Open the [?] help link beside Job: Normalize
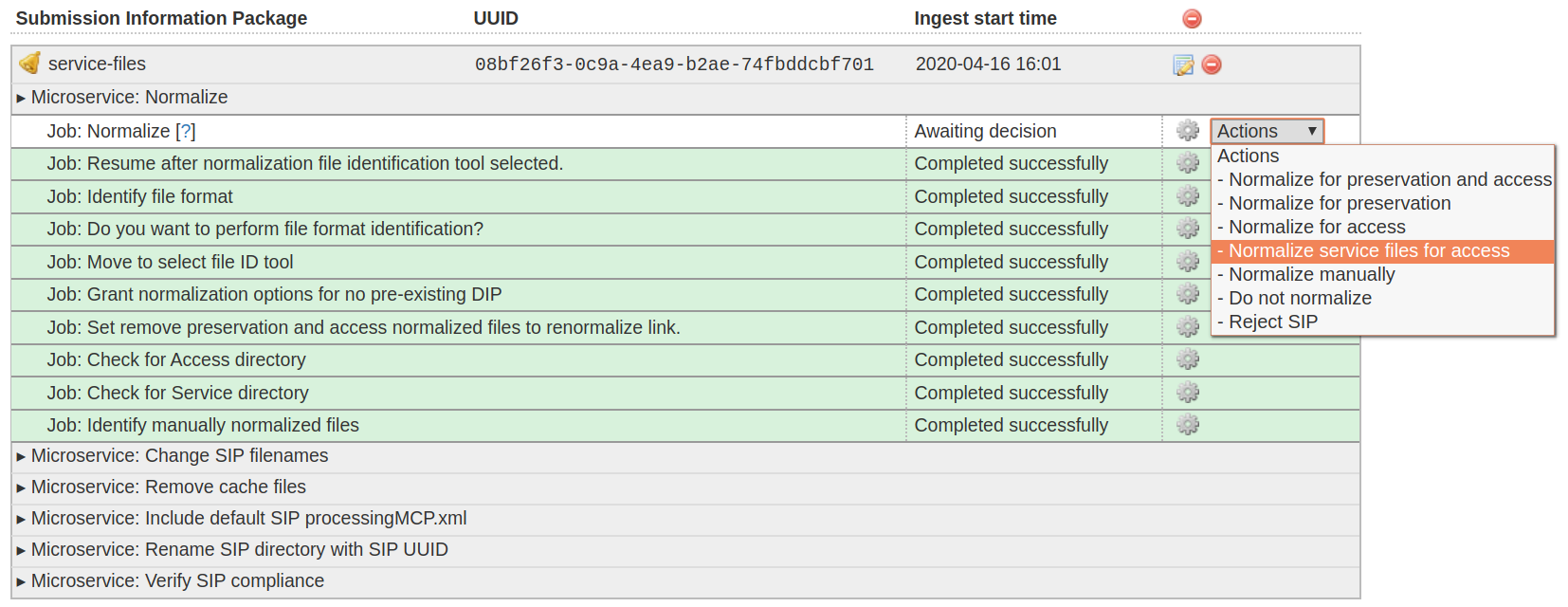 pos(188,131)
